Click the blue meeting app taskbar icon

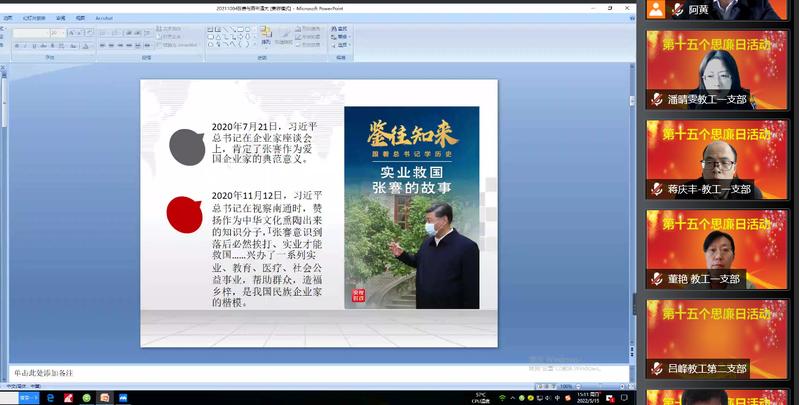[x=123, y=397]
